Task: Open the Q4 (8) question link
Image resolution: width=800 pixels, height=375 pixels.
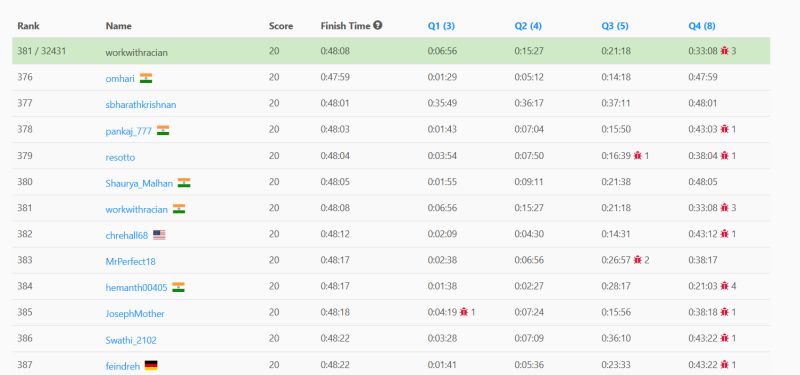Action: pyautogui.click(x=702, y=26)
